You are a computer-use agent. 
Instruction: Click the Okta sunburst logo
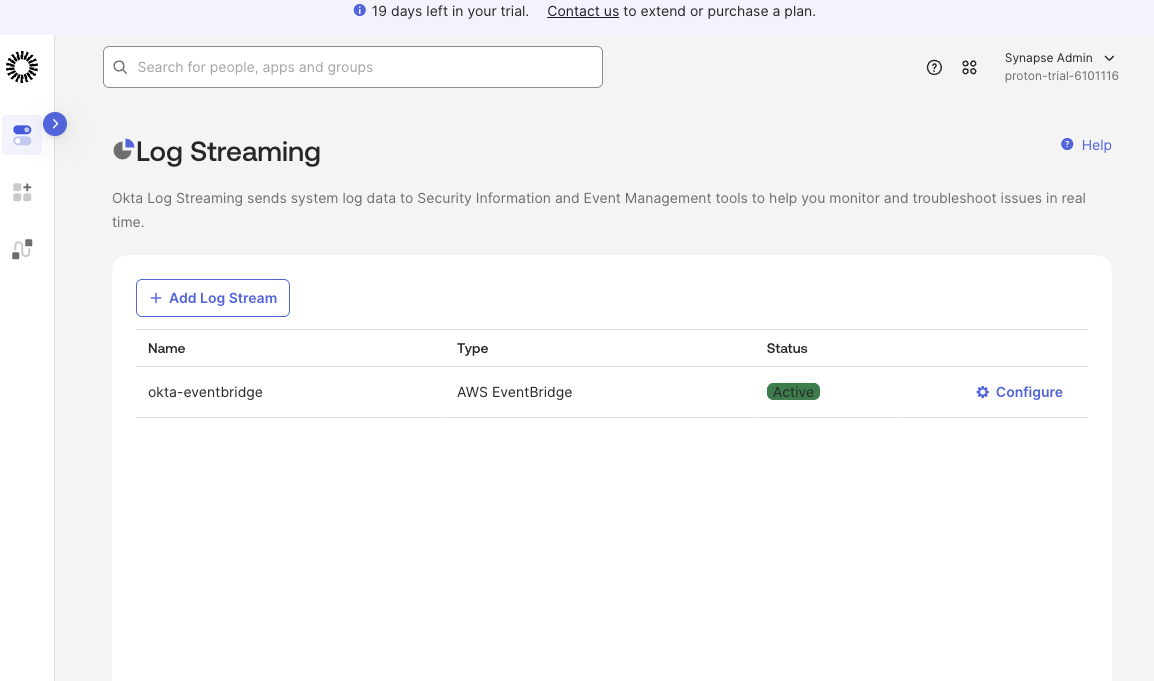(x=22, y=67)
